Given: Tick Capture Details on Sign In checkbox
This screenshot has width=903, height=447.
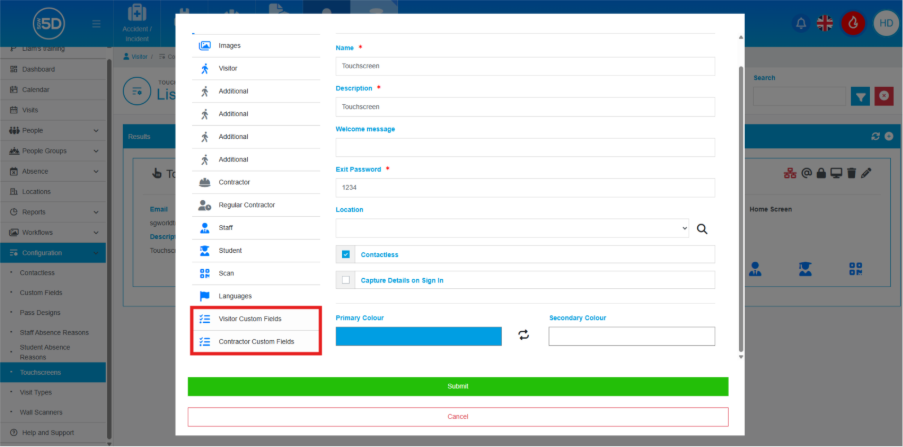Looking at the screenshot, I should click(x=346, y=281).
